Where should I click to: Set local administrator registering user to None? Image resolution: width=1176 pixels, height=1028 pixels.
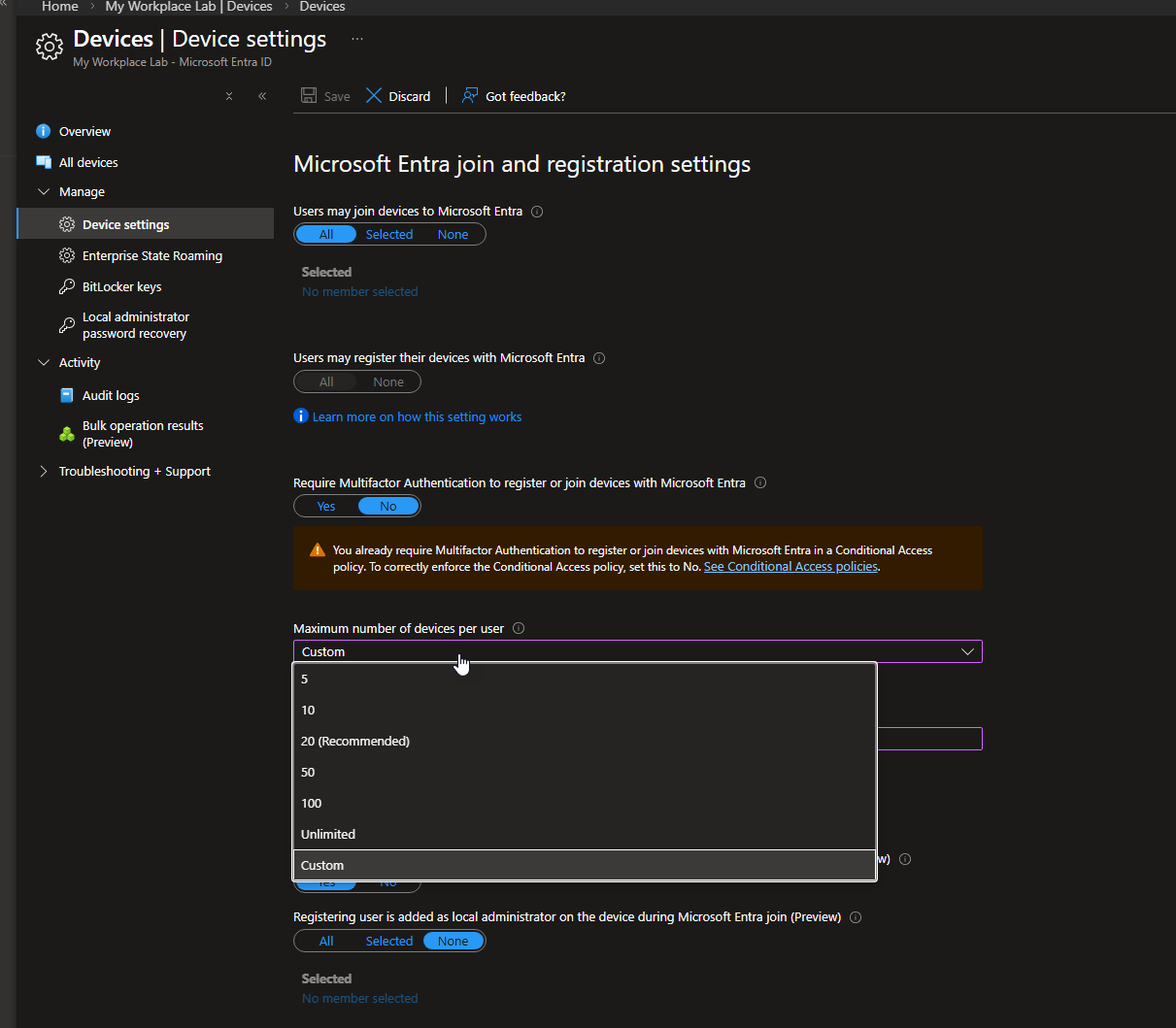tap(453, 941)
